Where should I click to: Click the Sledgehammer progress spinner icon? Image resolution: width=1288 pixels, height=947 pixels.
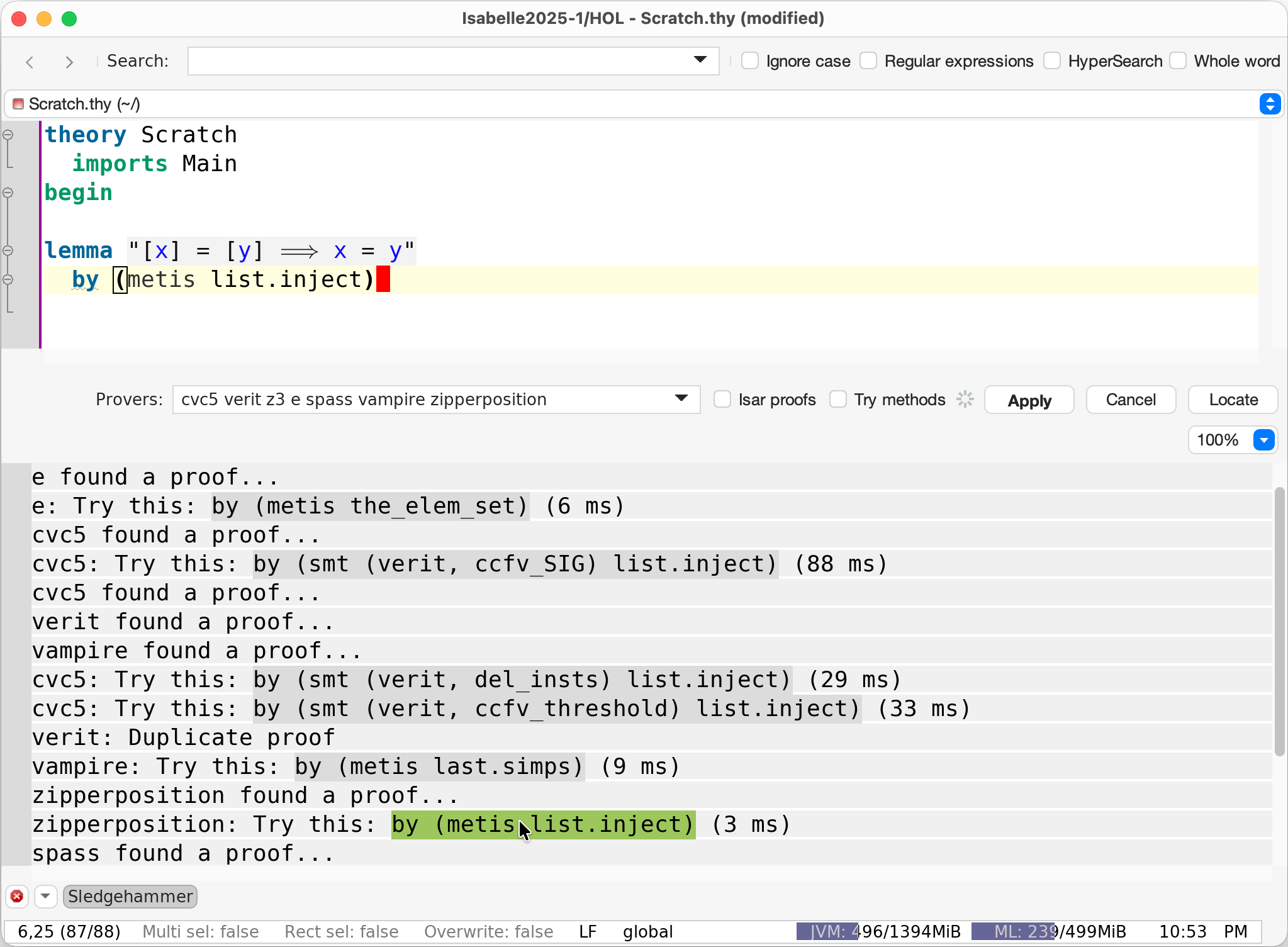tap(965, 400)
